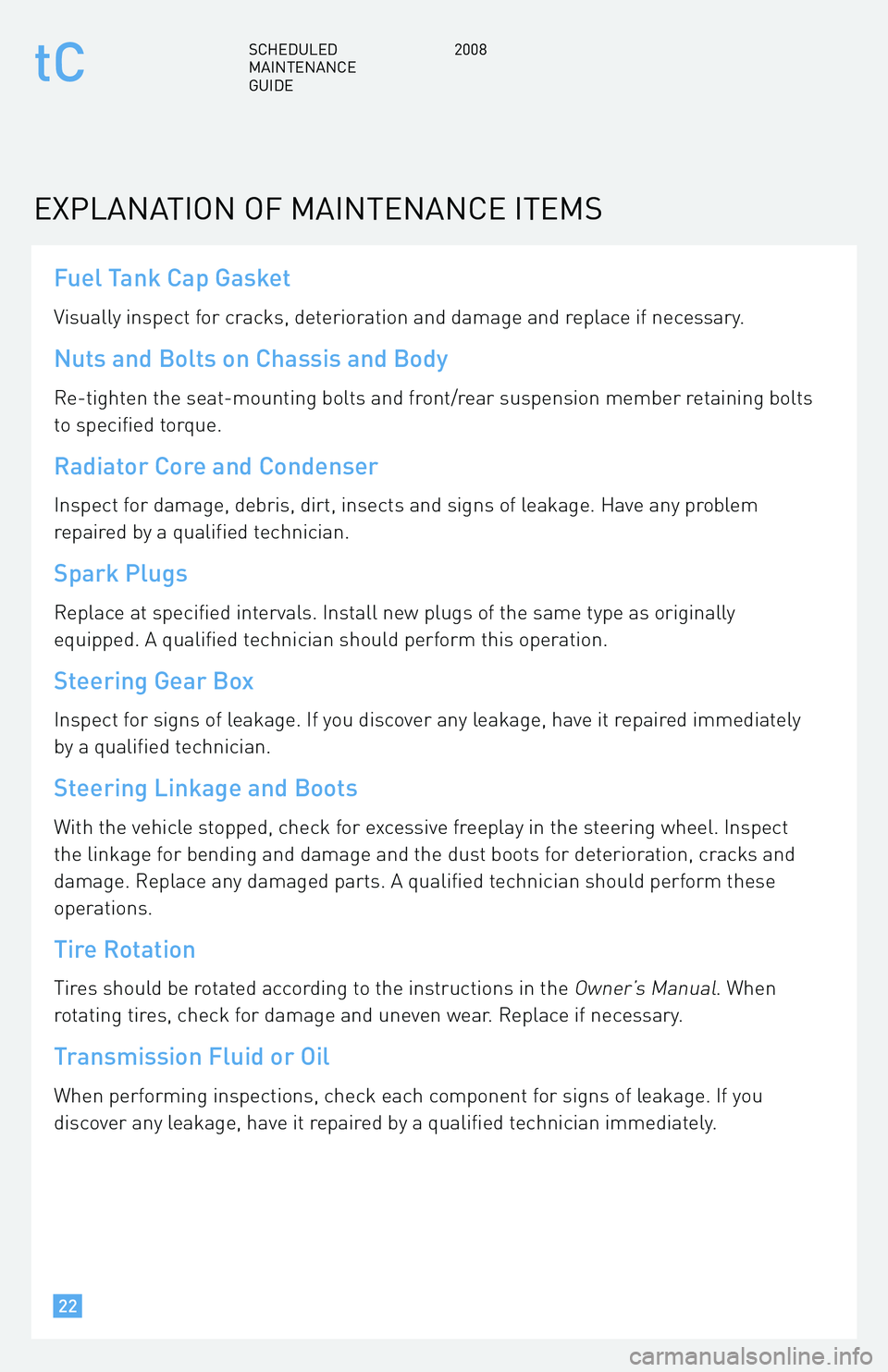Viewport: 888px width, 1372px height.
Task: Click the Radiator Core and Condenser heading
Action: pos(216,466)
